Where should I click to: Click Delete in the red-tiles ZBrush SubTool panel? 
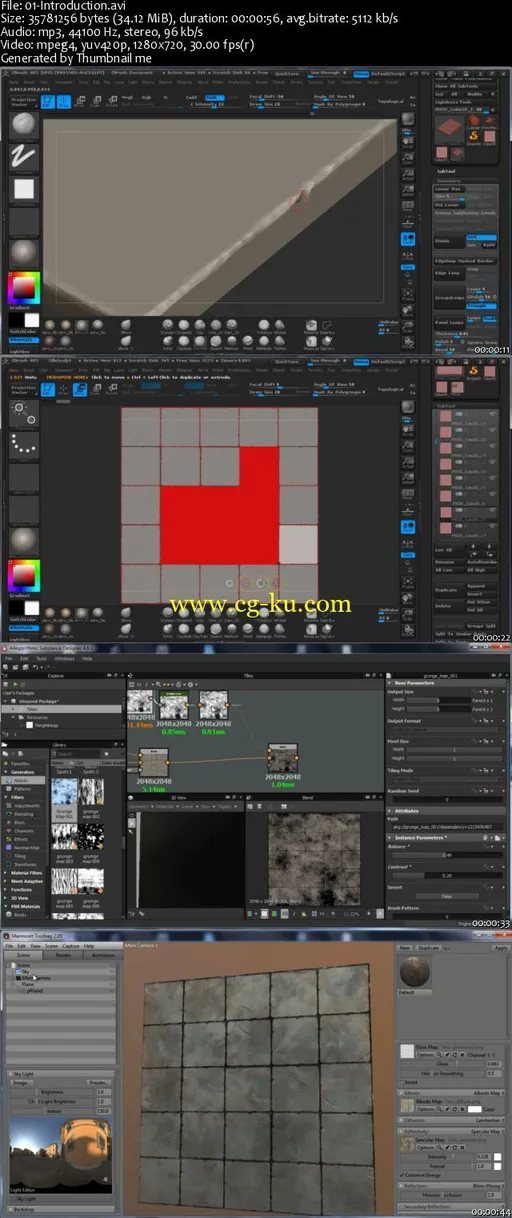[x=449, y=606]
